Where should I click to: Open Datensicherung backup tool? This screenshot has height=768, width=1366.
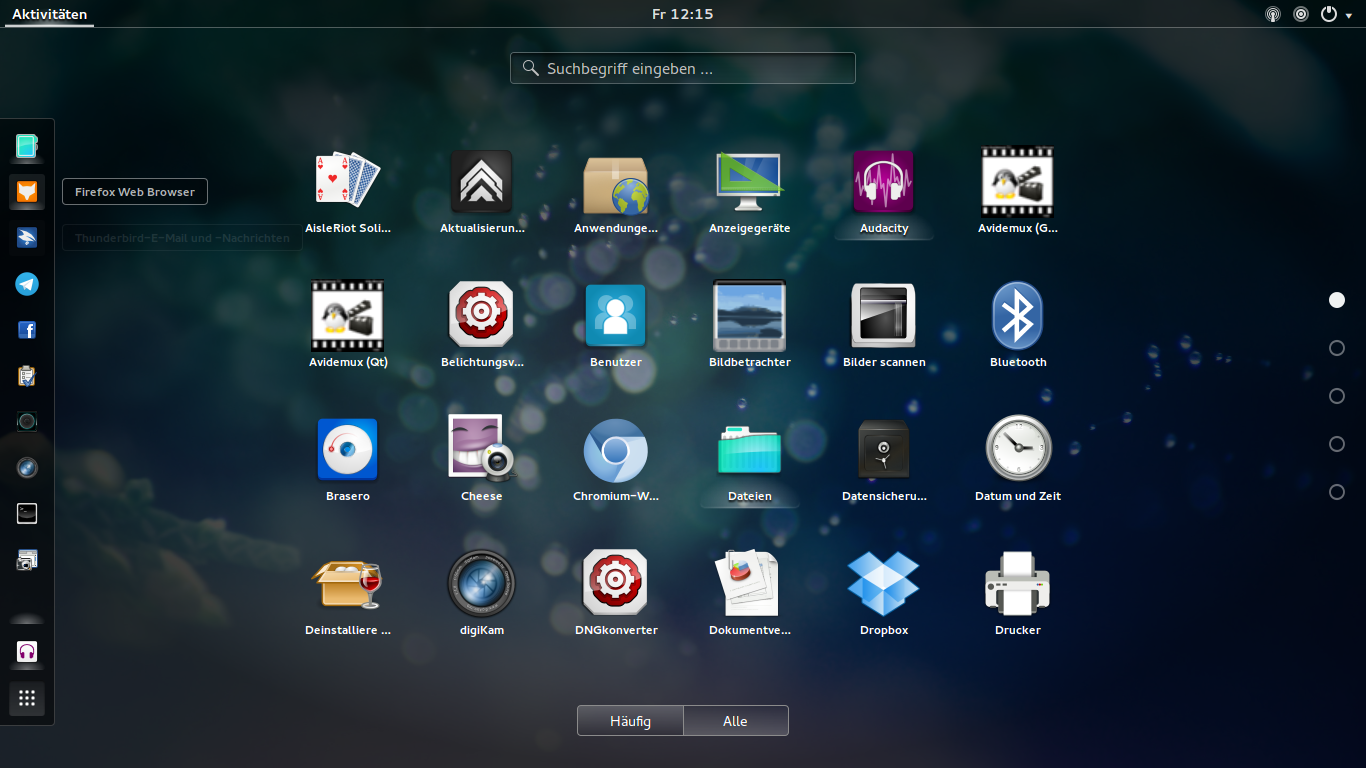click(884, 450)
